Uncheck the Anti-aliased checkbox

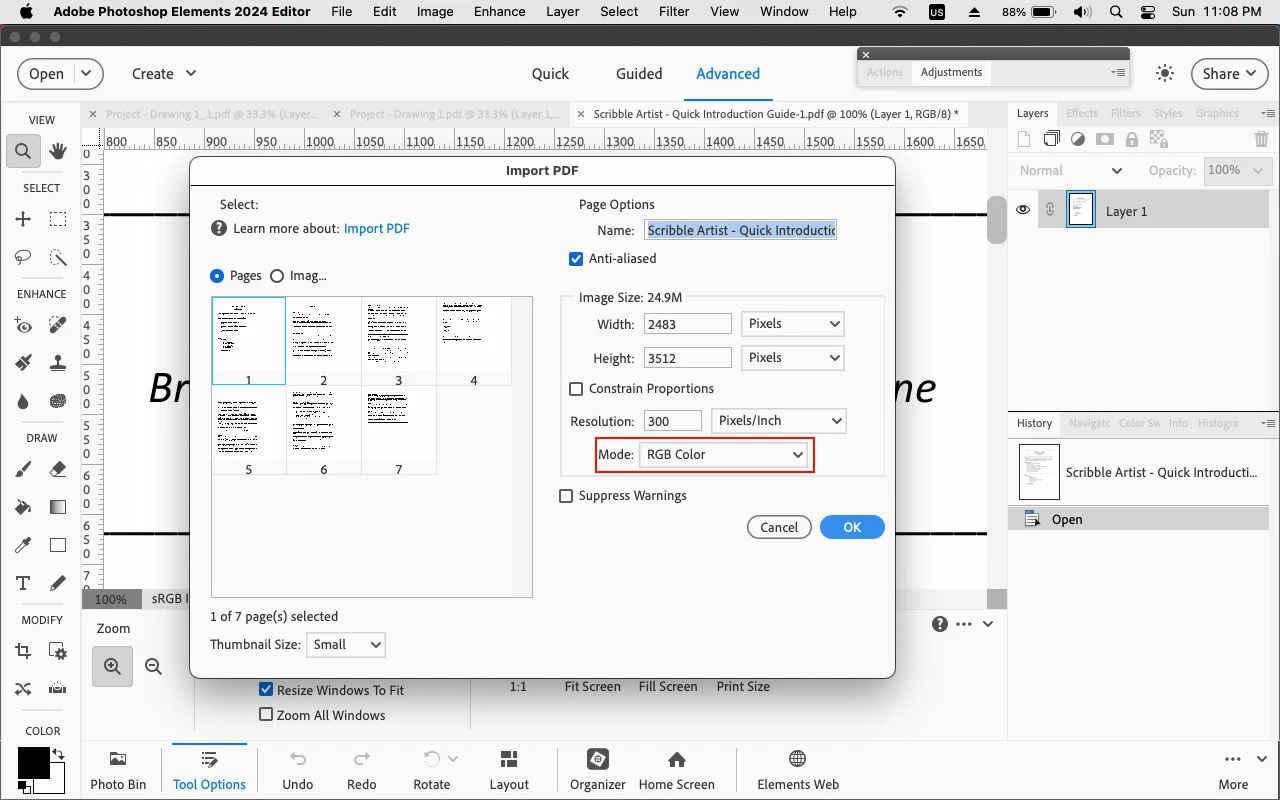576,258
